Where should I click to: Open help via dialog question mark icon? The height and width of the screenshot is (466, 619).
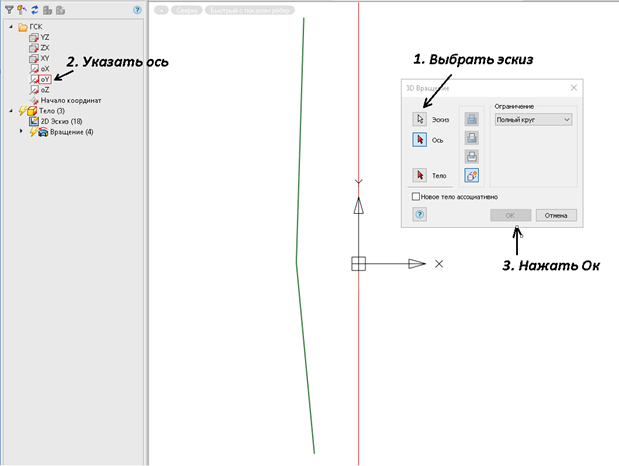click(x=420, y=215)
